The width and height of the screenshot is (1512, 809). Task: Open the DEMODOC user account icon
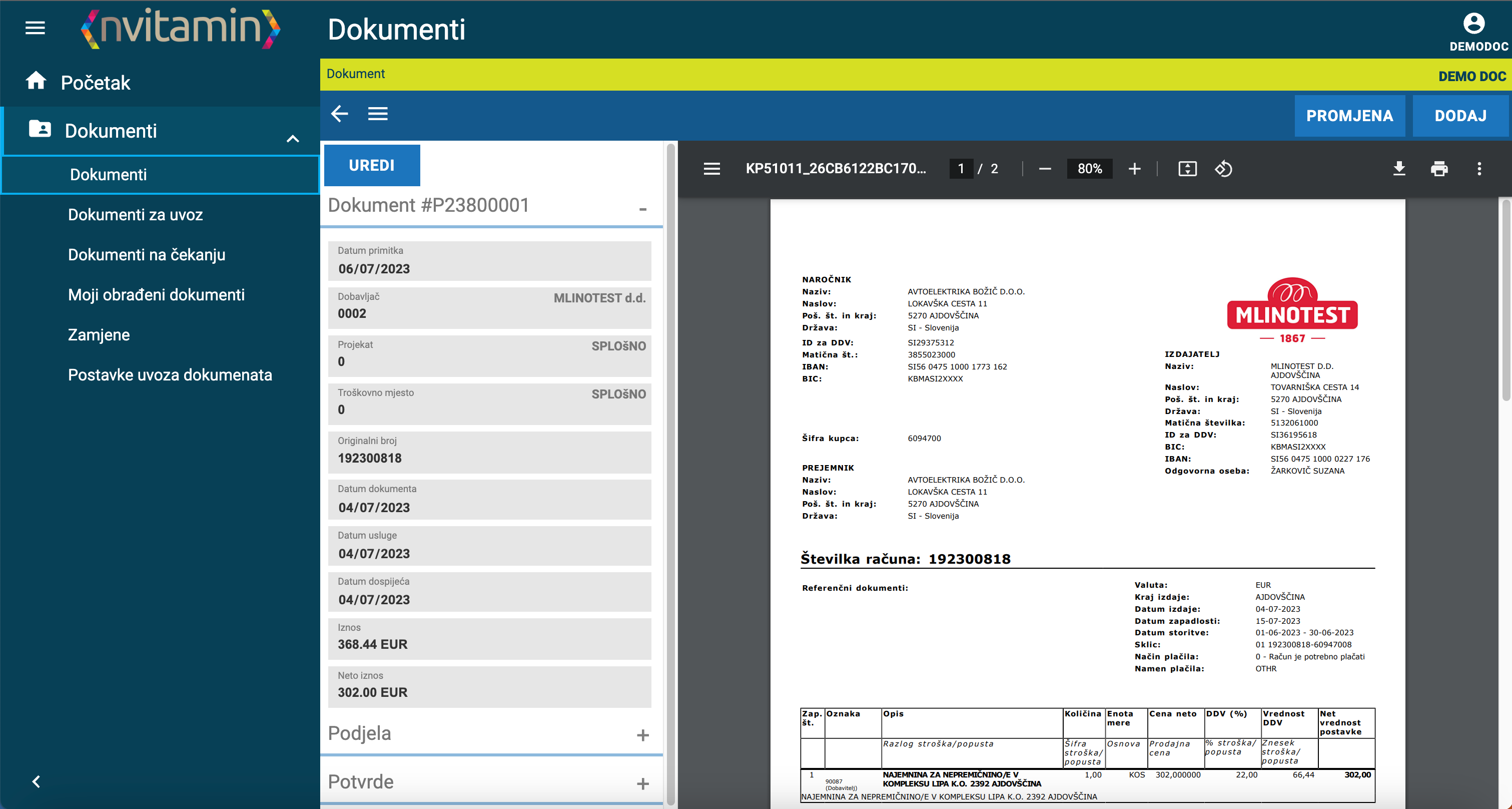(x=1474, y=24)
